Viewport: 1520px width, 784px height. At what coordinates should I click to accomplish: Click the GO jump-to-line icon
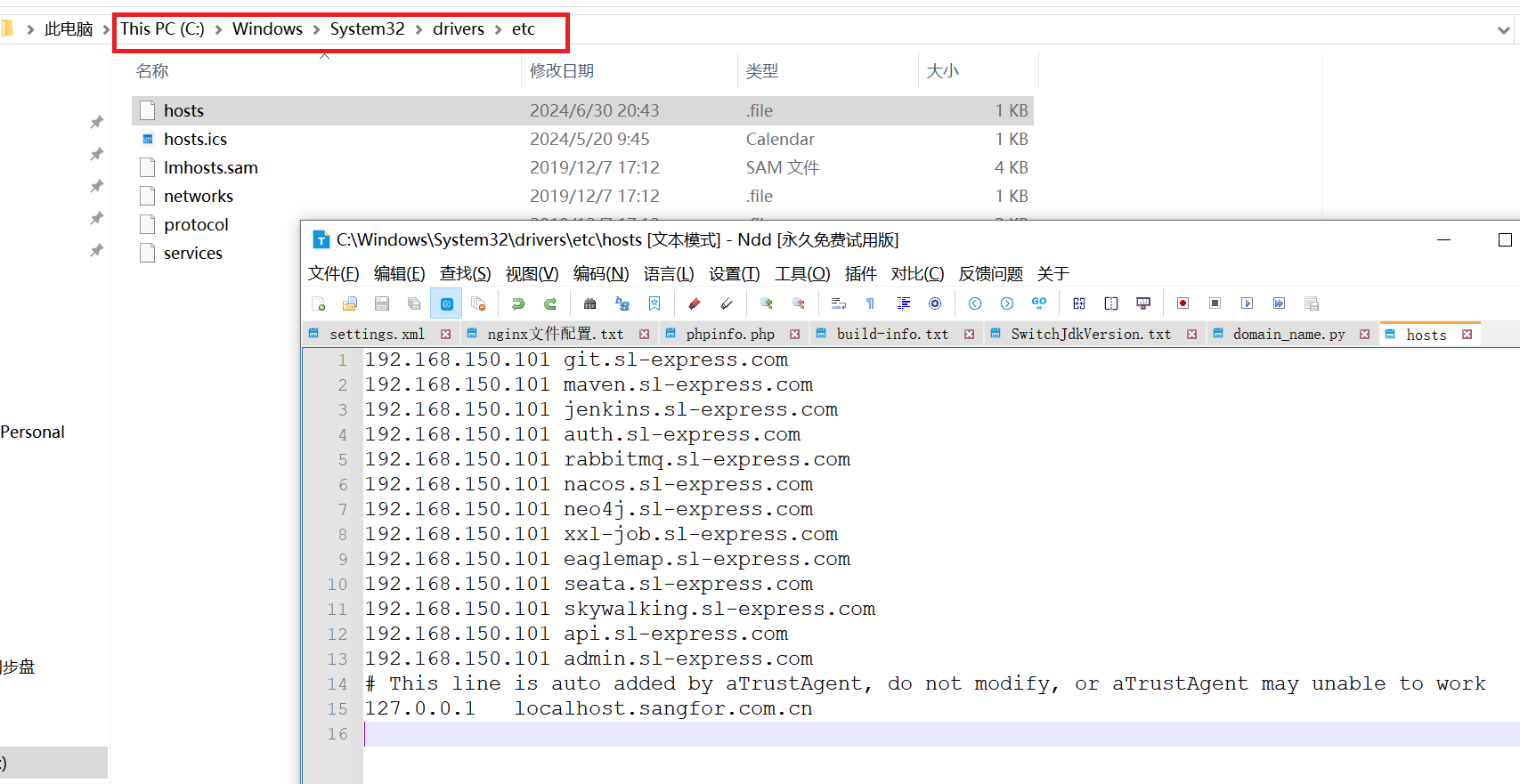pyautogui.click(x=1039, y=303)
